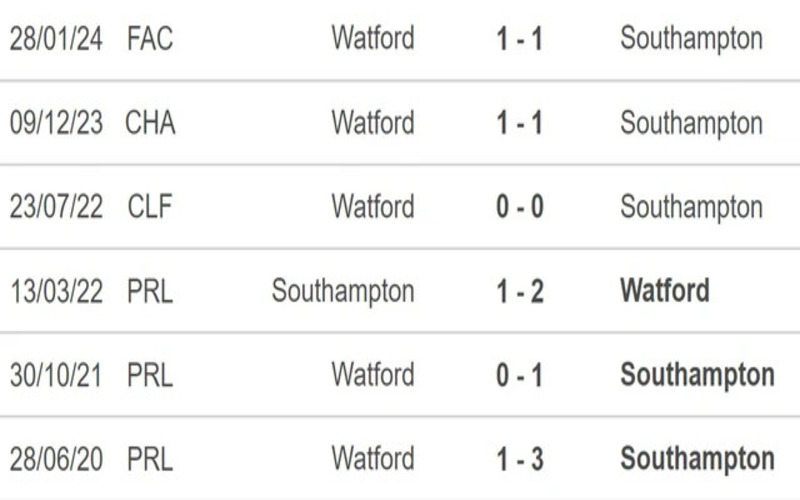800x500 pixels.
Task: Click the 0 - 0 score
Action: (519, 207)
